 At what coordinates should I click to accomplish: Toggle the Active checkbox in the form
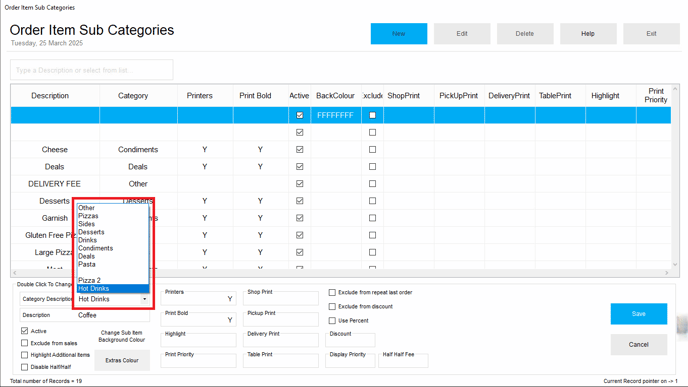[25, 331]
